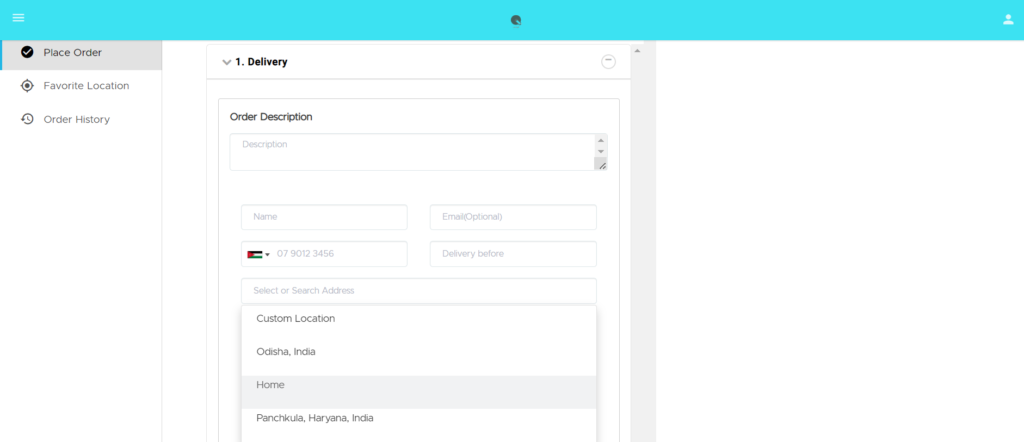Open Place Order in sidebar
The width and height of the screenshot is (1024, 442).
pos(81,52)
